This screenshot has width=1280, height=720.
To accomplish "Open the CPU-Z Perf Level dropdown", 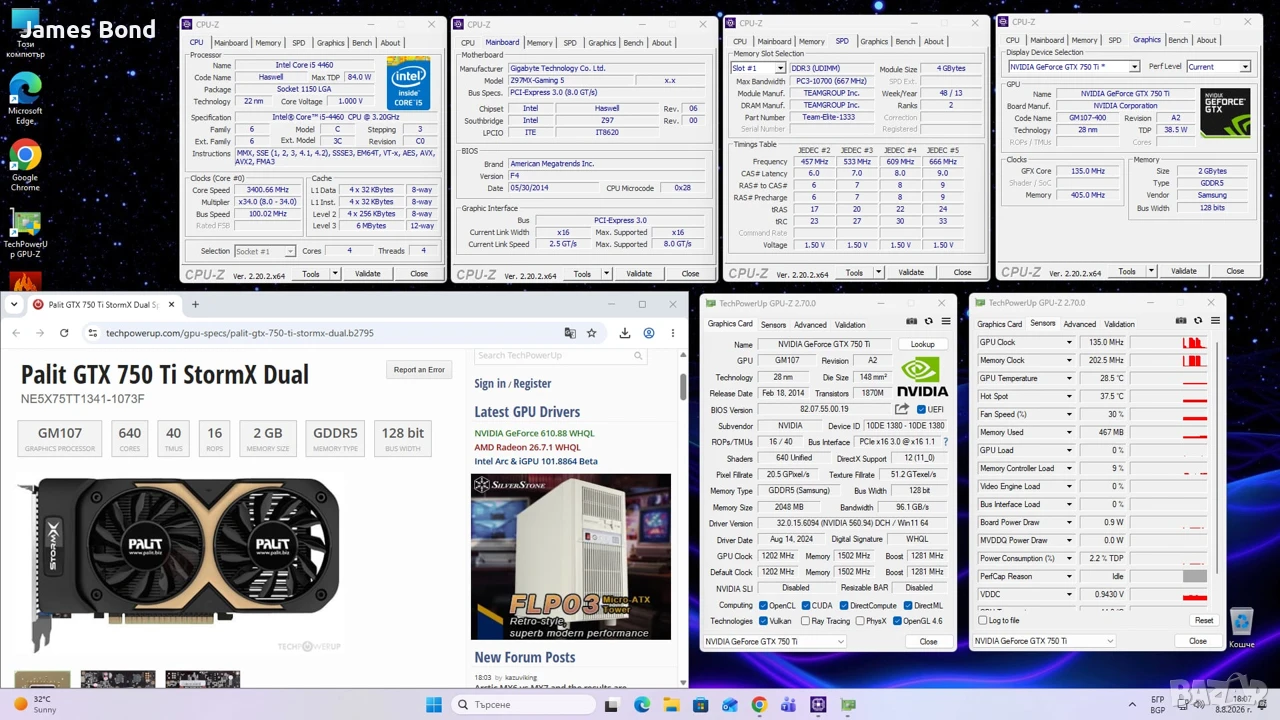I will click(x=1218, y=67).
